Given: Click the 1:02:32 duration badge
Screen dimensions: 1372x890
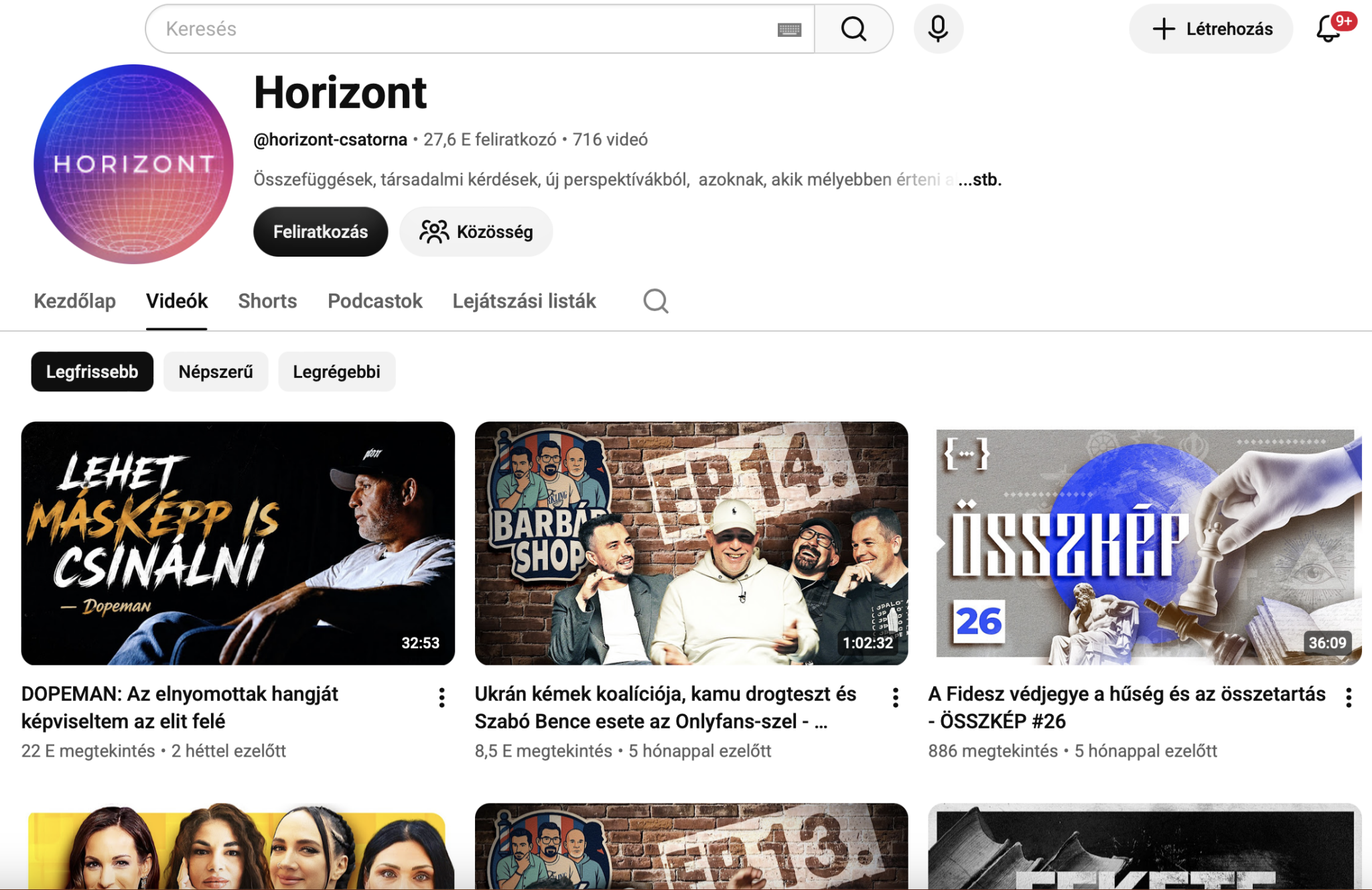Looking at the screenshot, I should point(868,643).
